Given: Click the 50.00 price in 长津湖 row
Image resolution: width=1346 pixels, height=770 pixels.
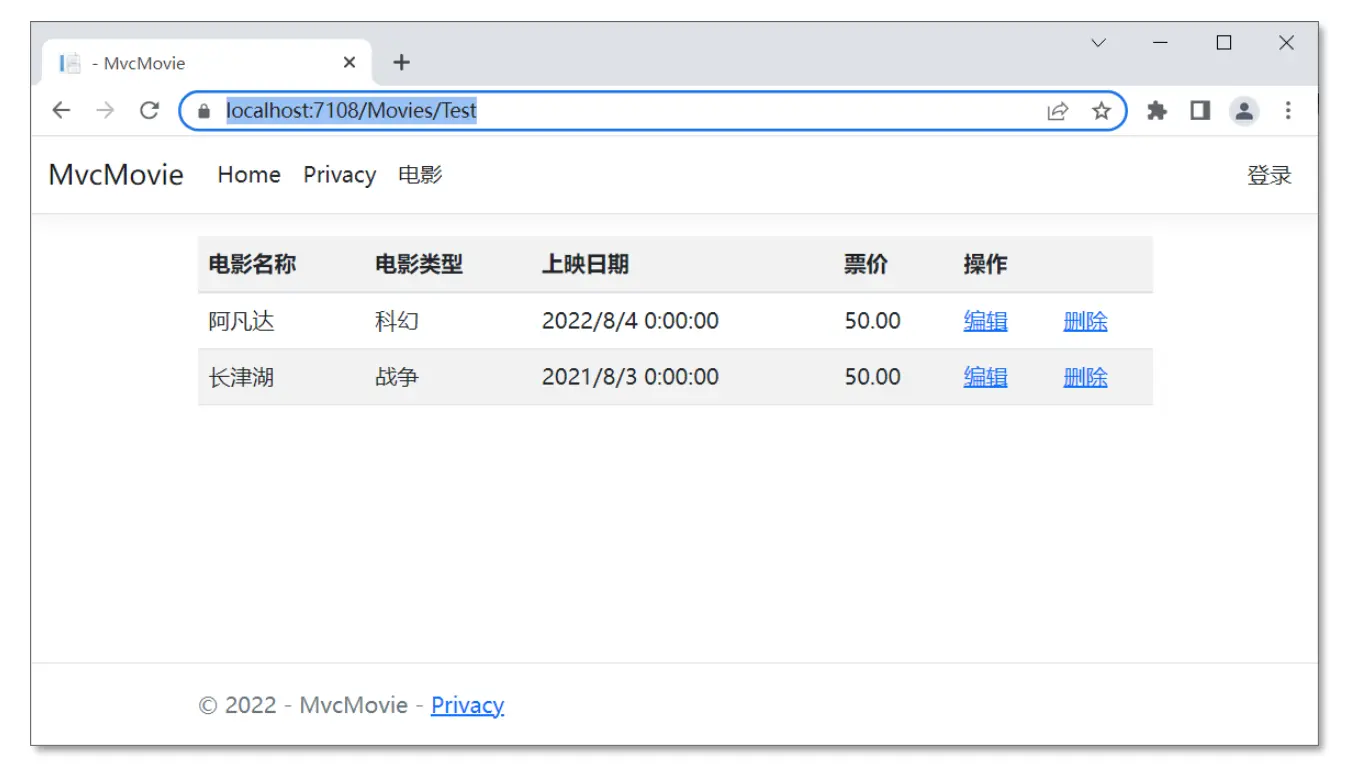Looking at the screenshot, I should [873, 377].
